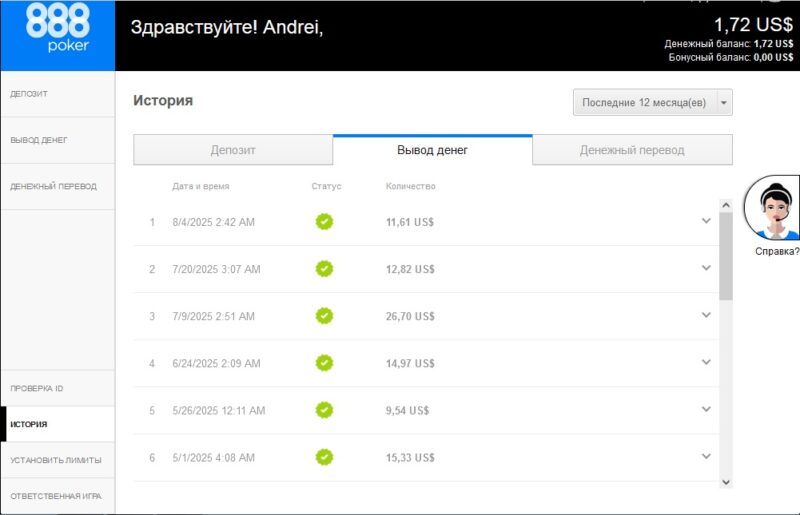Viewport: 800px width, 515px height.
Task: Expand the 8/4/2025 2:42 AM withdrawal row
Action: point(706,221)
